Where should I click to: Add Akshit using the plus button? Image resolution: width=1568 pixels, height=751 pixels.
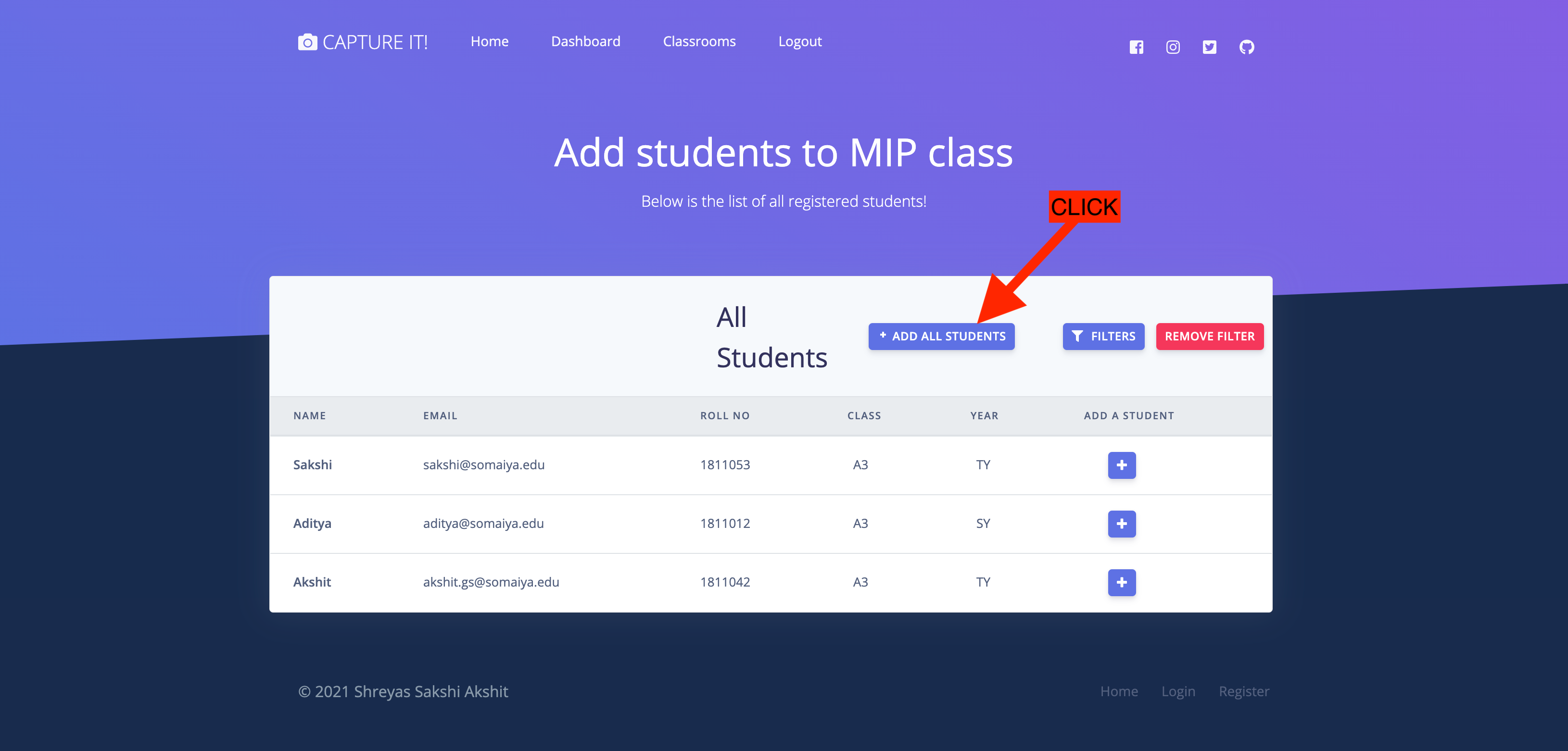coord(1121,582)
